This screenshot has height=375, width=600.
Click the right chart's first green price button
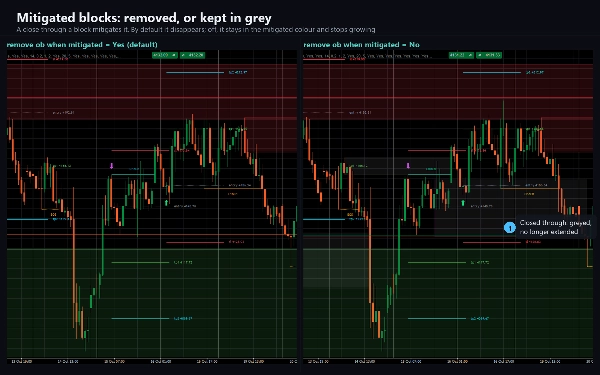tap(461, 55)
